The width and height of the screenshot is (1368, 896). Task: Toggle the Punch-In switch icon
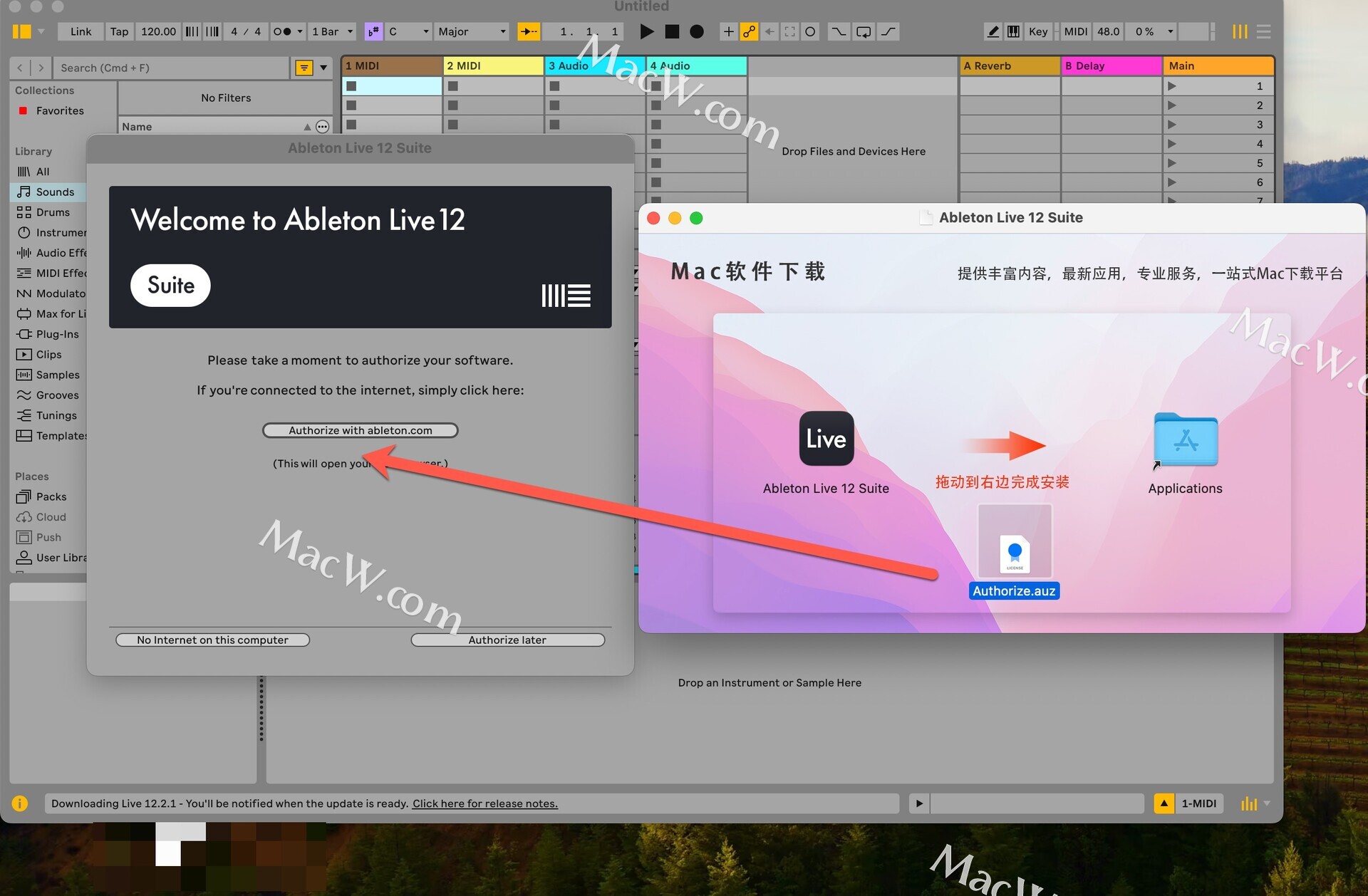pos(839,31)
